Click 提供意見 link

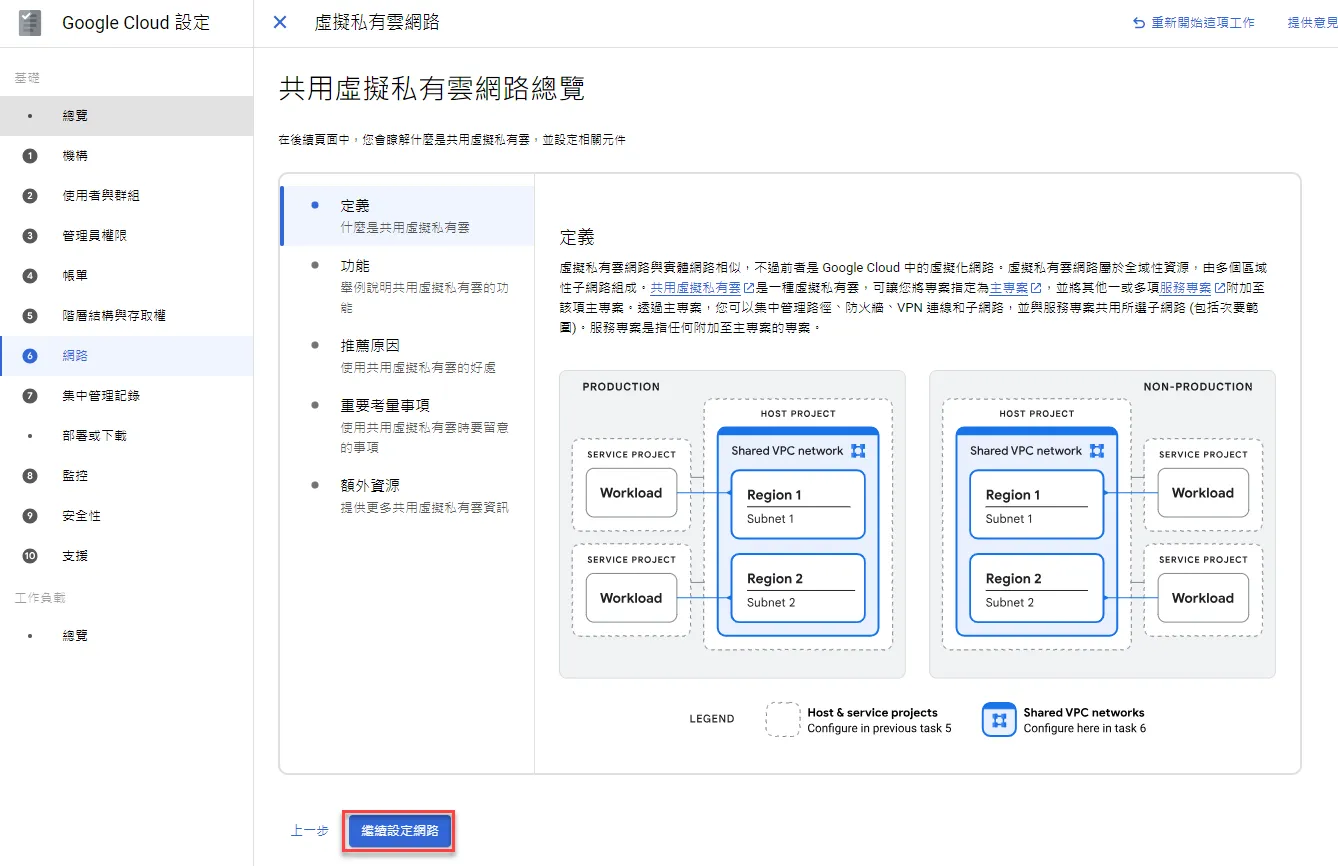pos(1312,22)
